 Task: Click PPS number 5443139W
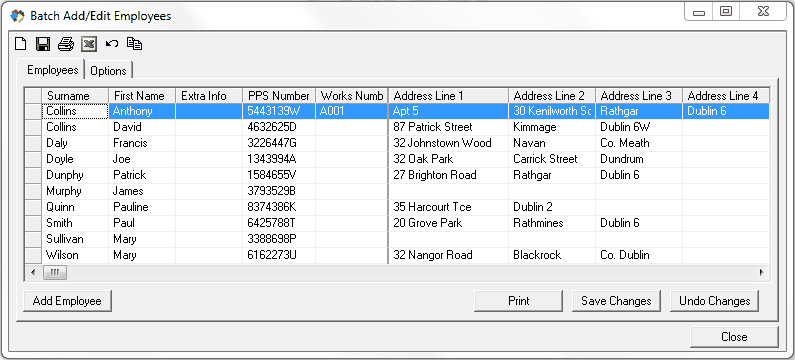coord(279,111)
